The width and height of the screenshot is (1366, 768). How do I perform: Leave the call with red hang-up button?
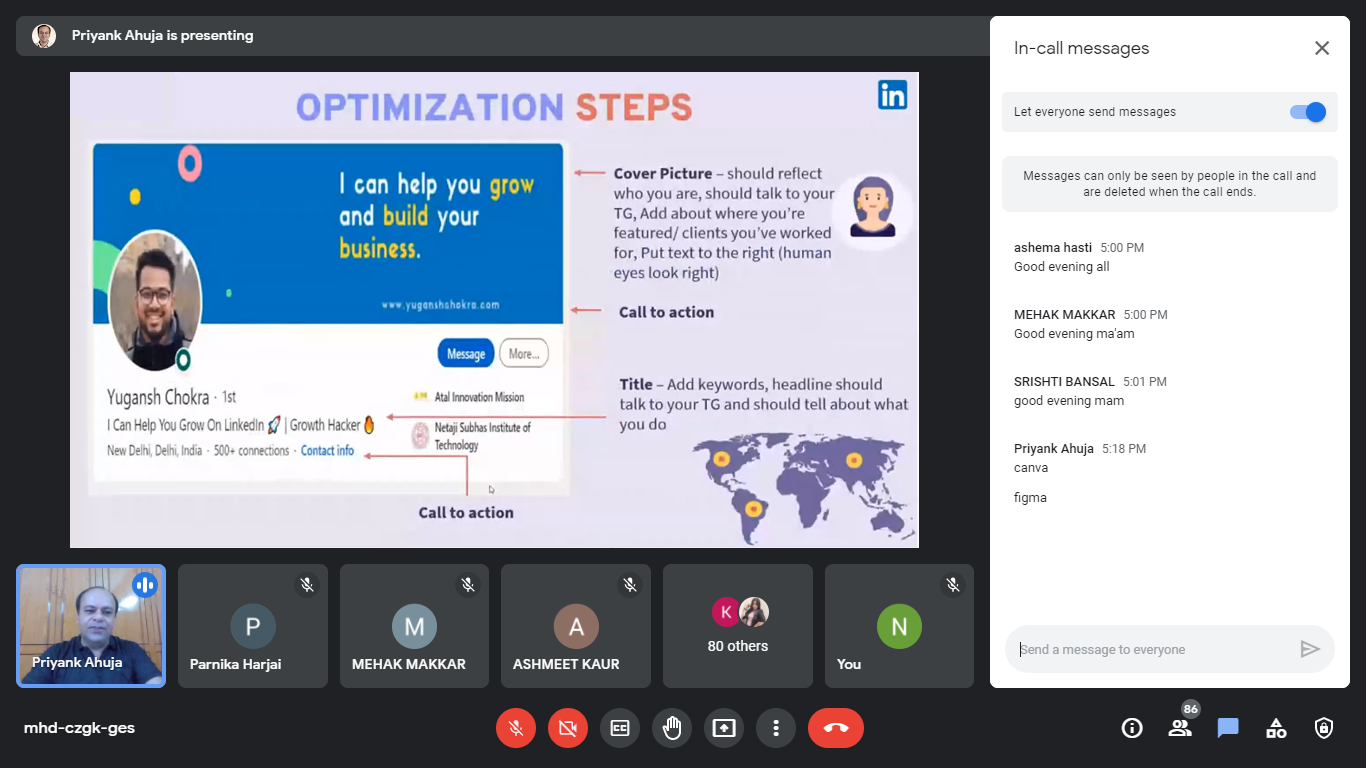(836, 728)
